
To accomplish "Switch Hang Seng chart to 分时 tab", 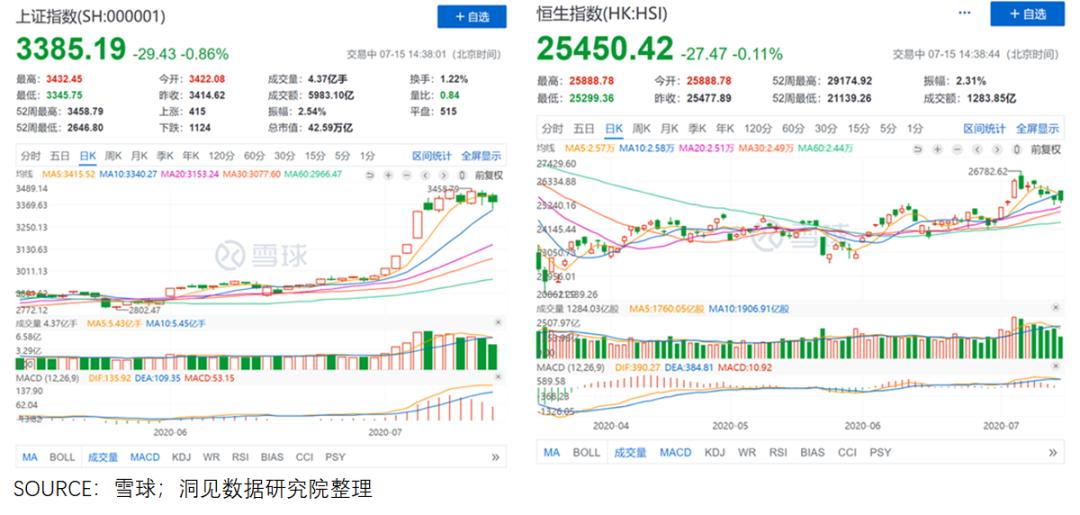I will tap(552, 128).
